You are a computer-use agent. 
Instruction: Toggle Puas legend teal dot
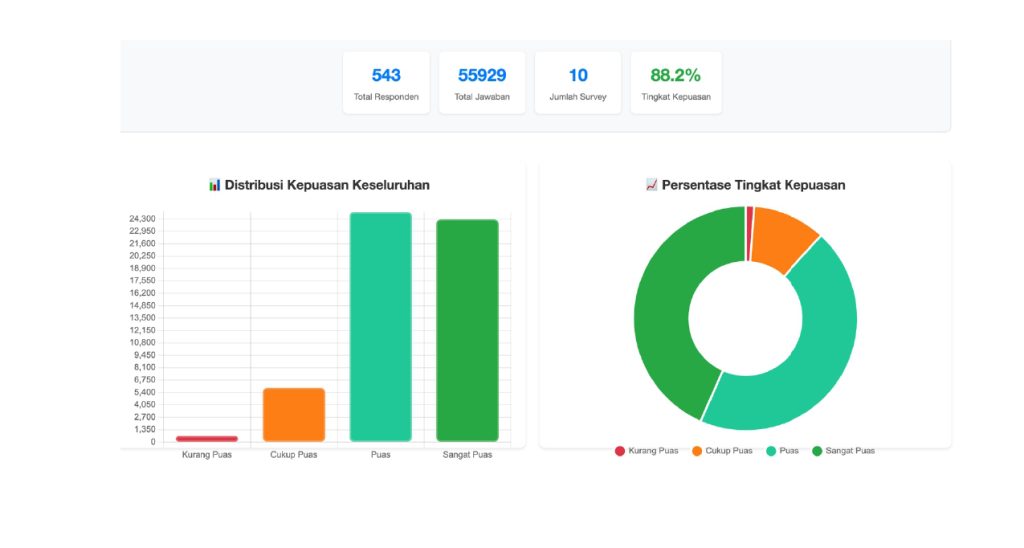coord(771,451)
